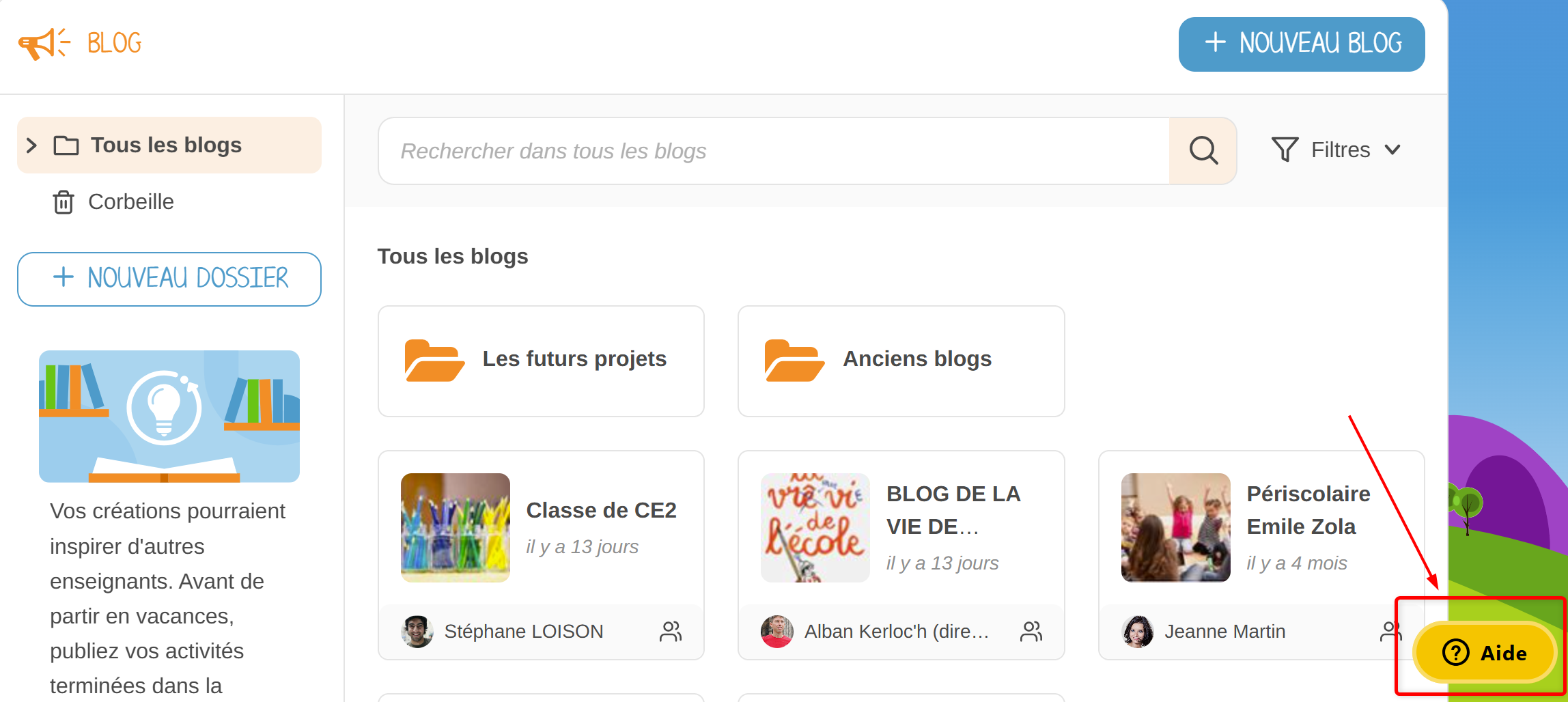Viewport: 1568px width, 702px height.
Task: Click Jeanne Martin's avatar
Action: pyautogui.click(x=1137, y=632)
